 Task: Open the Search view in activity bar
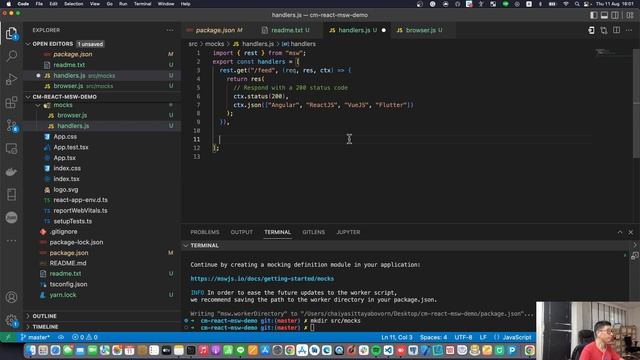11,56
